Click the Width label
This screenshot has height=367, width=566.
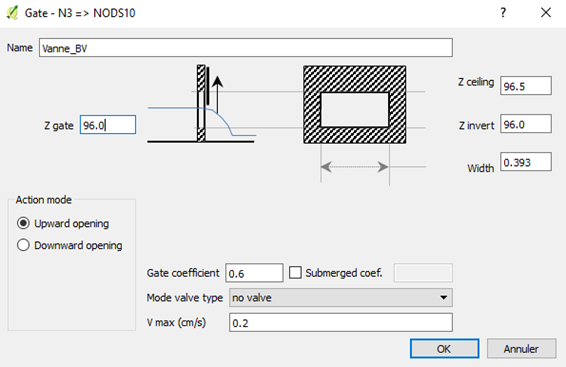click(x=480, y=168)
